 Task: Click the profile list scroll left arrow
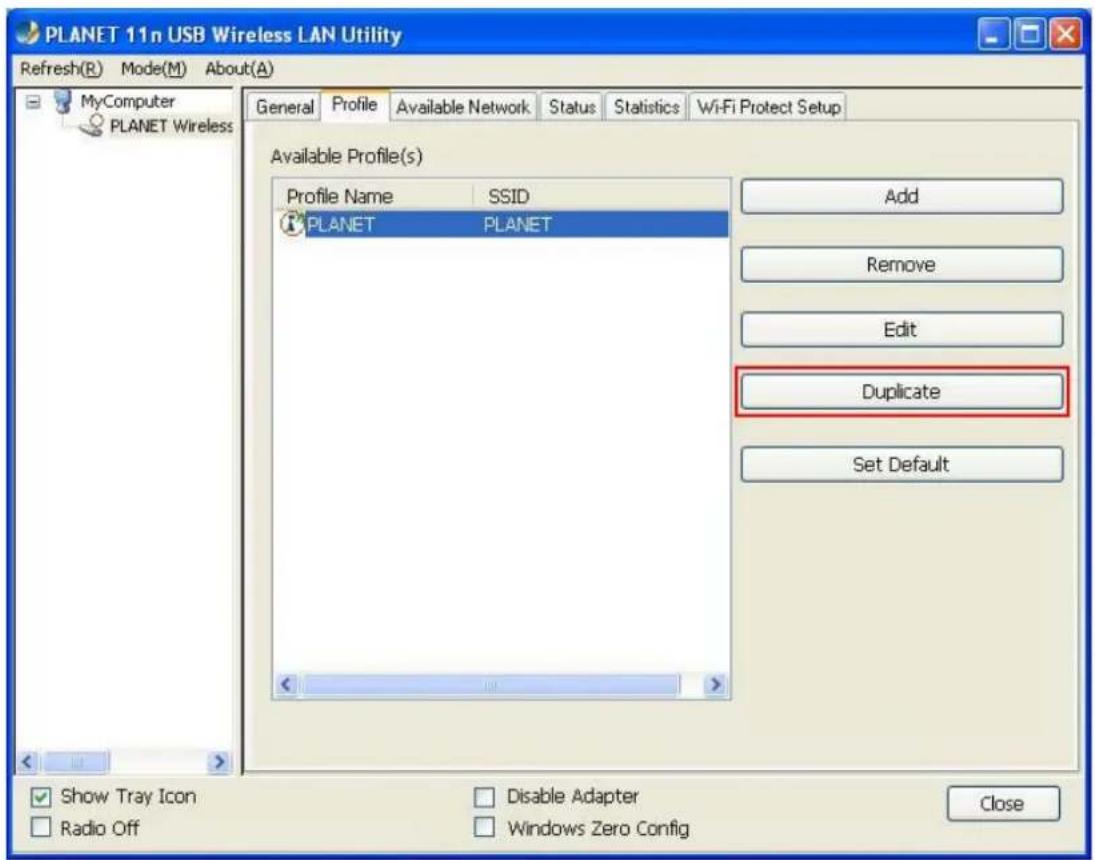coord(286,685)
